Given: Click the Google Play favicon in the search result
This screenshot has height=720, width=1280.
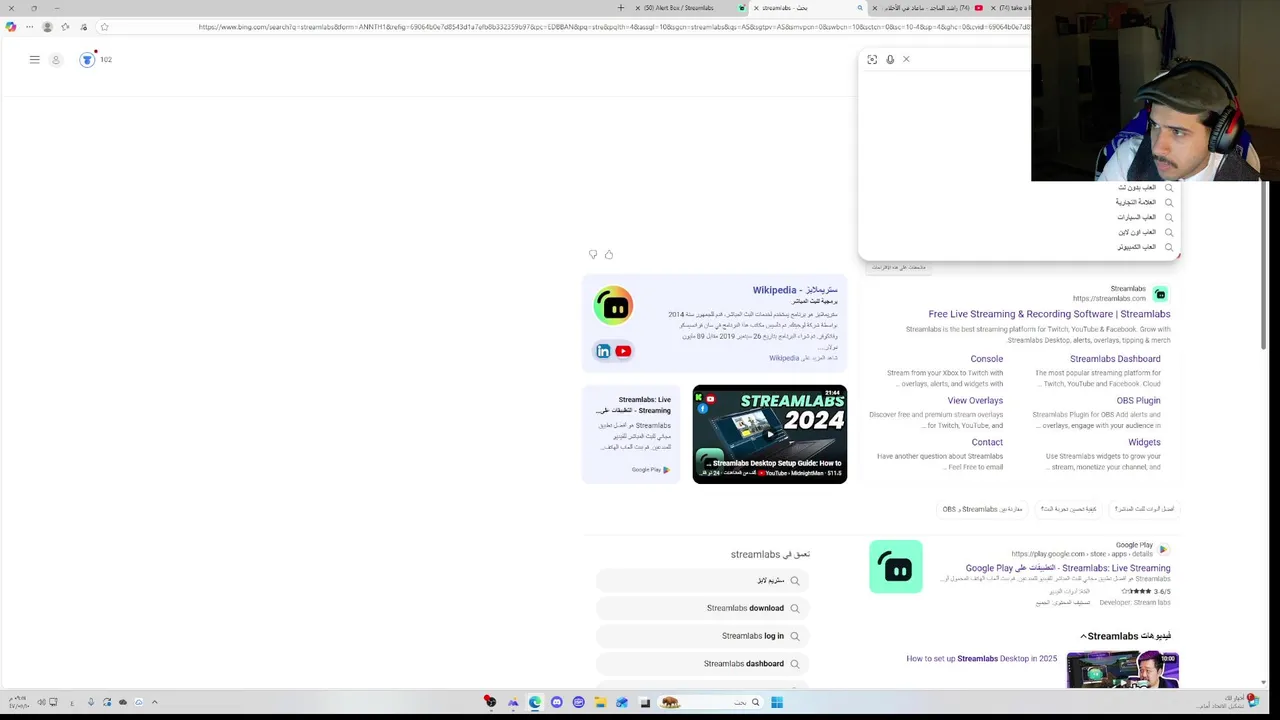Looking at the screenshot, I should 1163,549.
